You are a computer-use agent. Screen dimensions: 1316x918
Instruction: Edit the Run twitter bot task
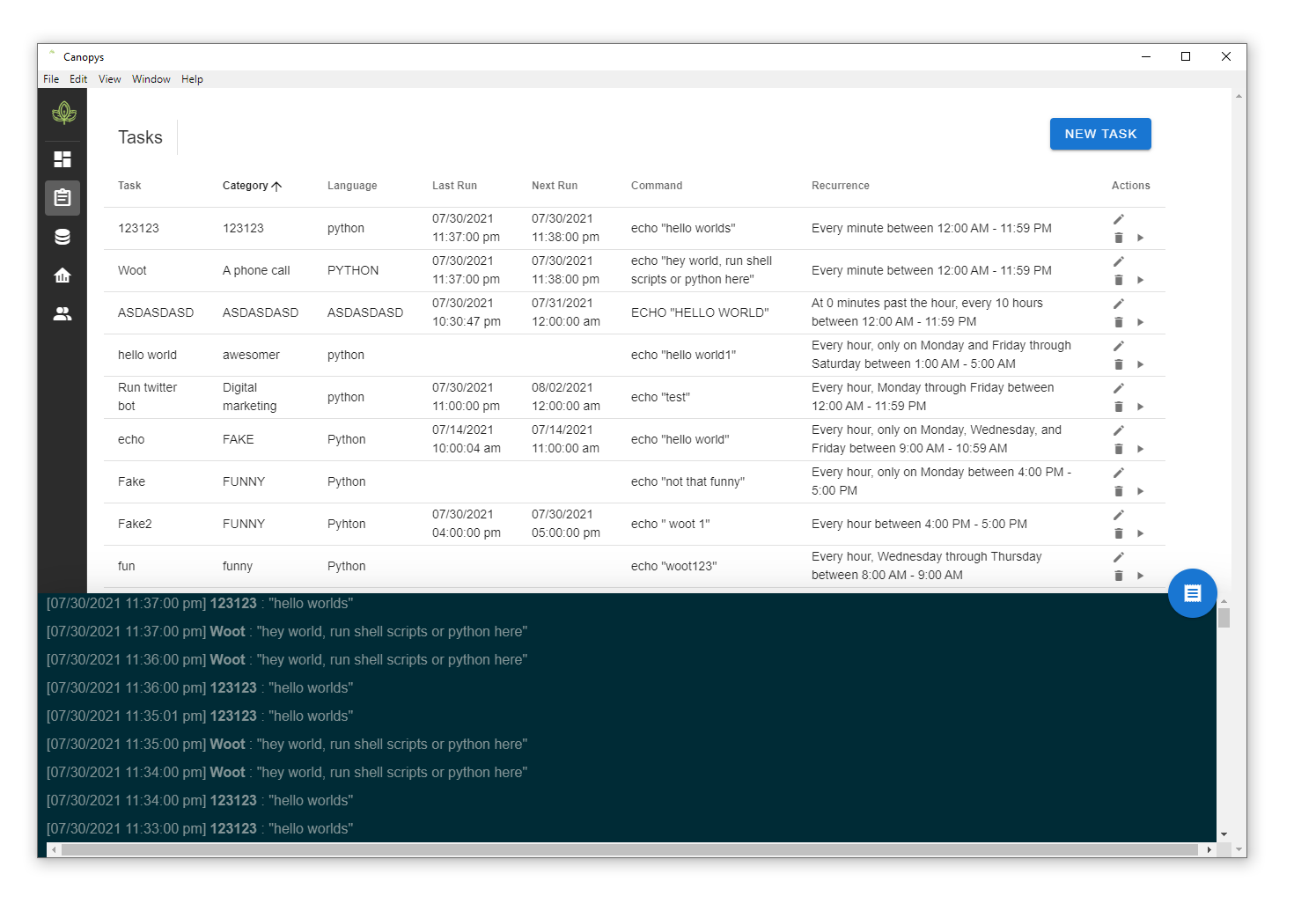pyautogui.click(x=1119, y=388)
